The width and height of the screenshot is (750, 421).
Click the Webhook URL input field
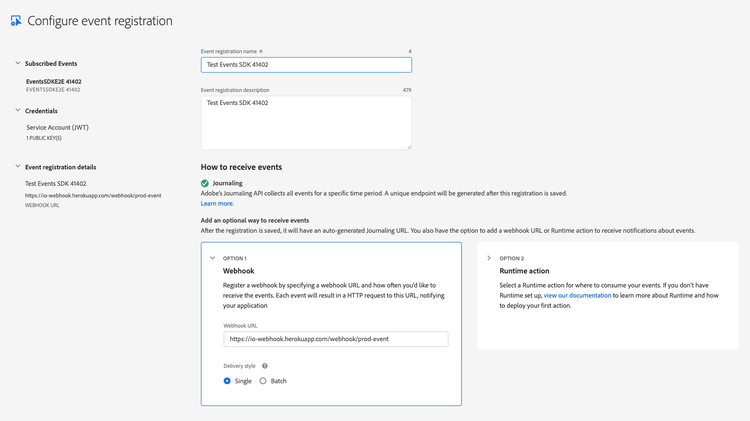tap(335, 340)
